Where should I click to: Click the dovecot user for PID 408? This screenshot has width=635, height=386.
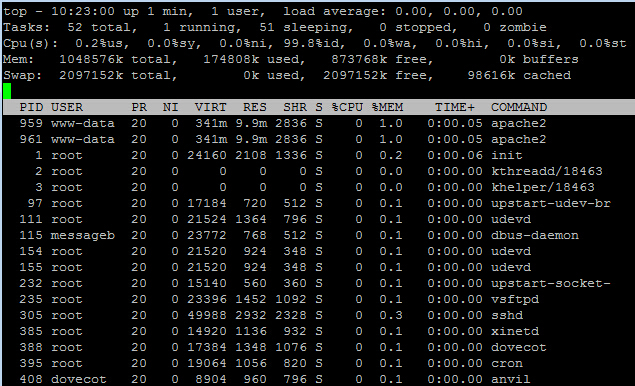pyautogui.click(x=79, y=380)
